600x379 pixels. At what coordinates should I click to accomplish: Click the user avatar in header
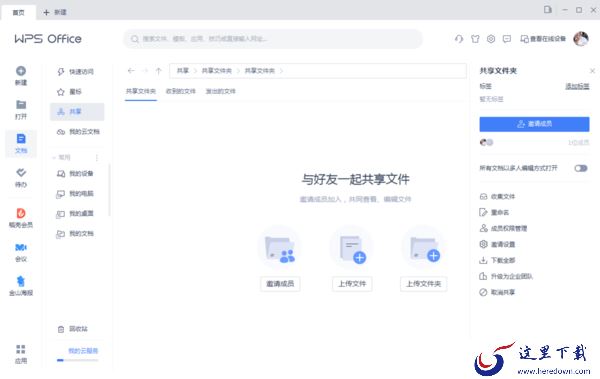[x=580, y=39]
